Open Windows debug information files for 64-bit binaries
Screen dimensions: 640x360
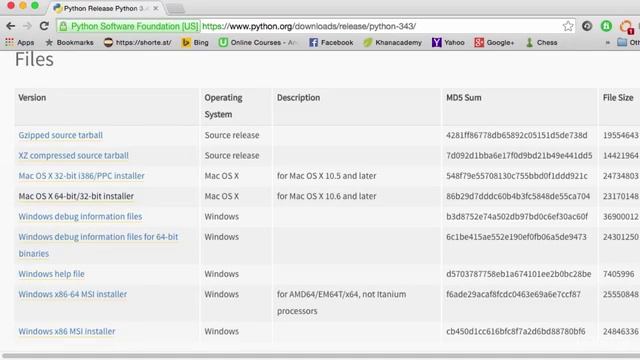98,245
